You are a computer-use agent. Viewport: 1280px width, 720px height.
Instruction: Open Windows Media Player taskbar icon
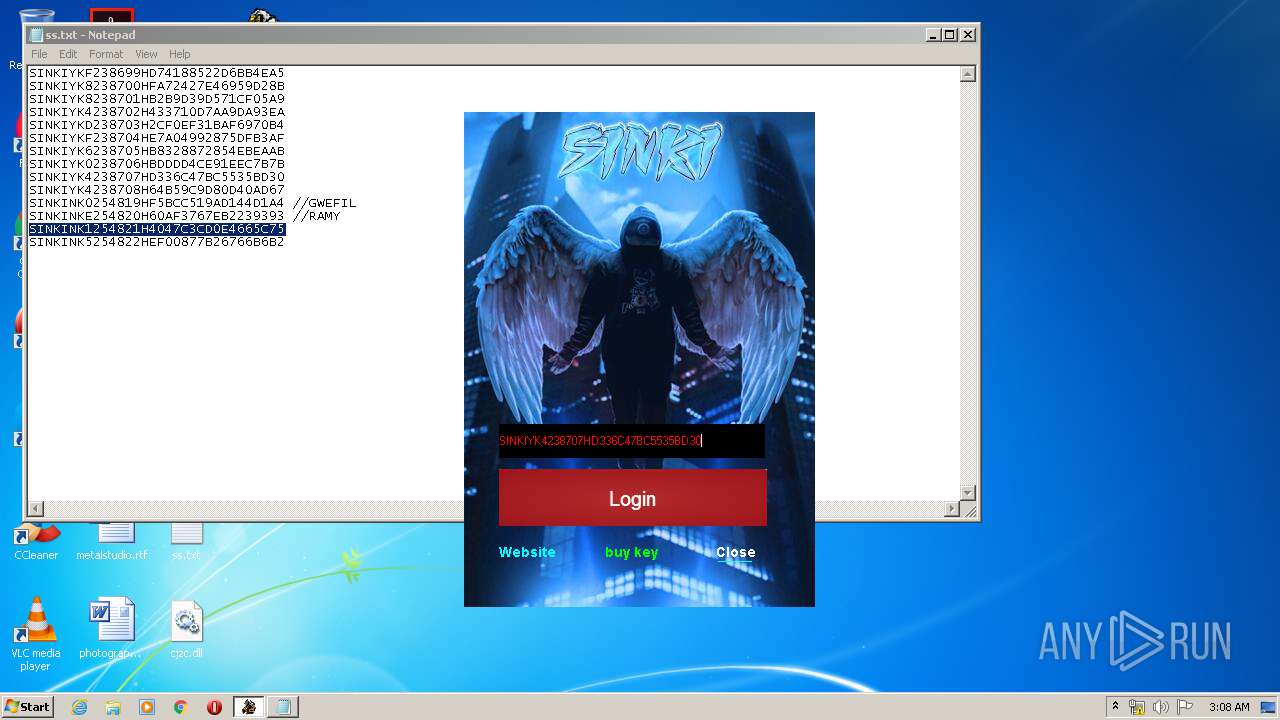pyautogui.click(x=147, y=707)
